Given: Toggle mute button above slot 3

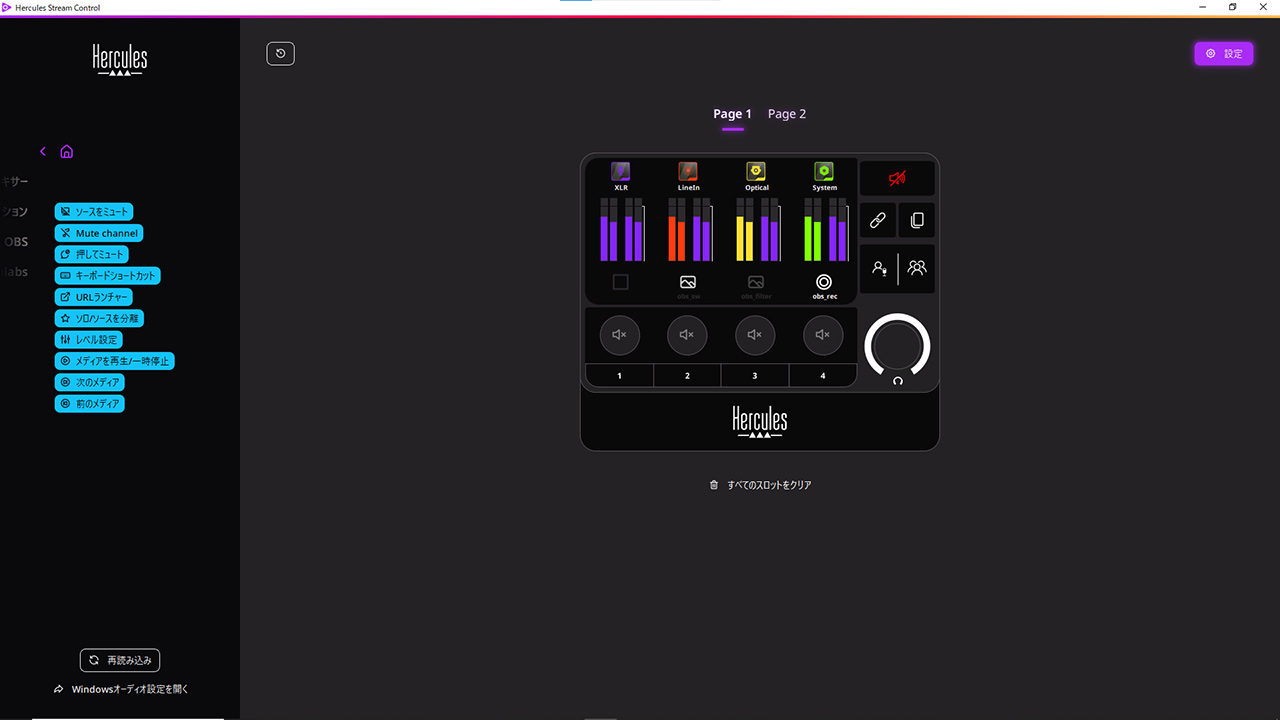Looking at the screenshot, I should coord(755,335).
